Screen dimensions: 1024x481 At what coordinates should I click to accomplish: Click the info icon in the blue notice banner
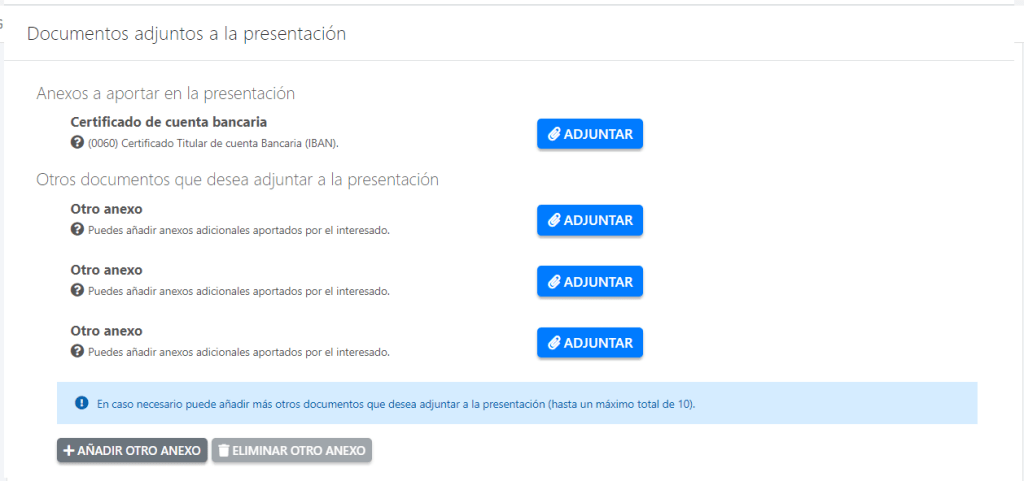coord(82,404)
